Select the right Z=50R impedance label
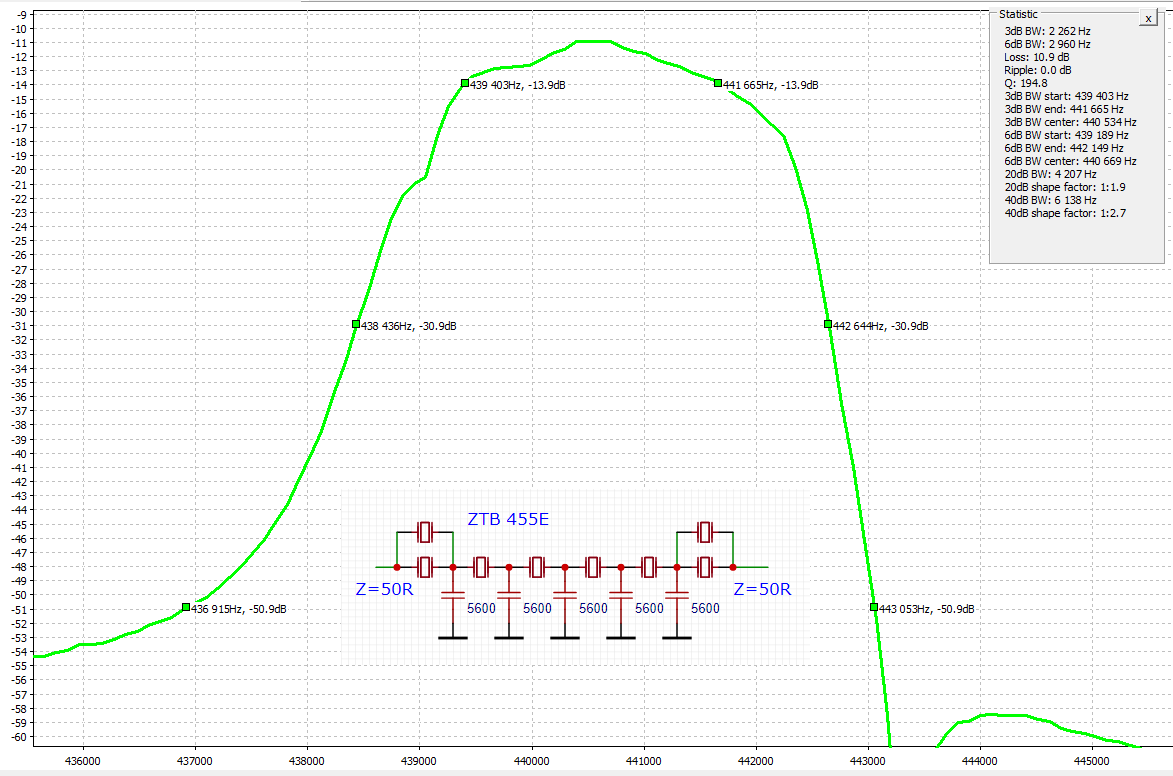 coord(762,590)
